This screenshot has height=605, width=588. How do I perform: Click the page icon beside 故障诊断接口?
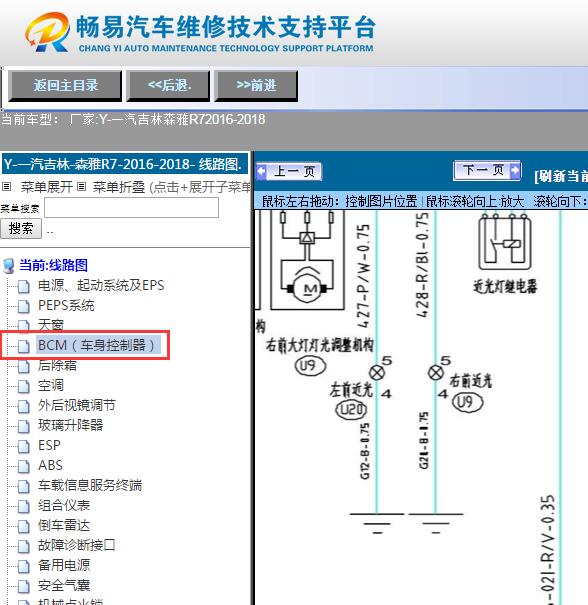(24, 546)
